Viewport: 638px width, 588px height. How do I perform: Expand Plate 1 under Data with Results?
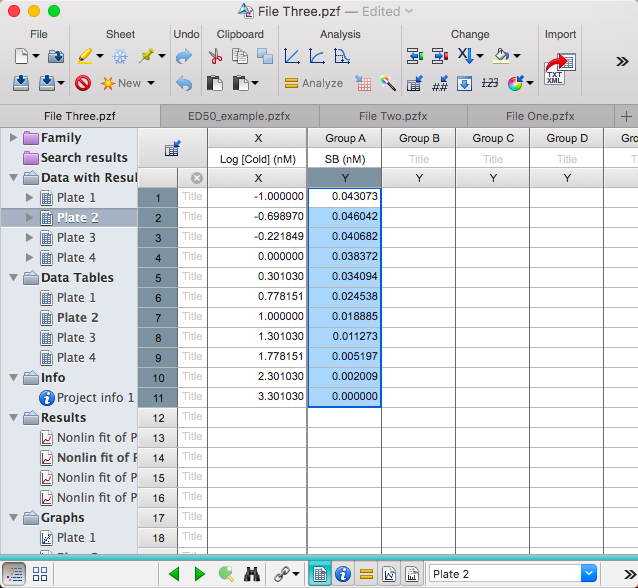29,197
